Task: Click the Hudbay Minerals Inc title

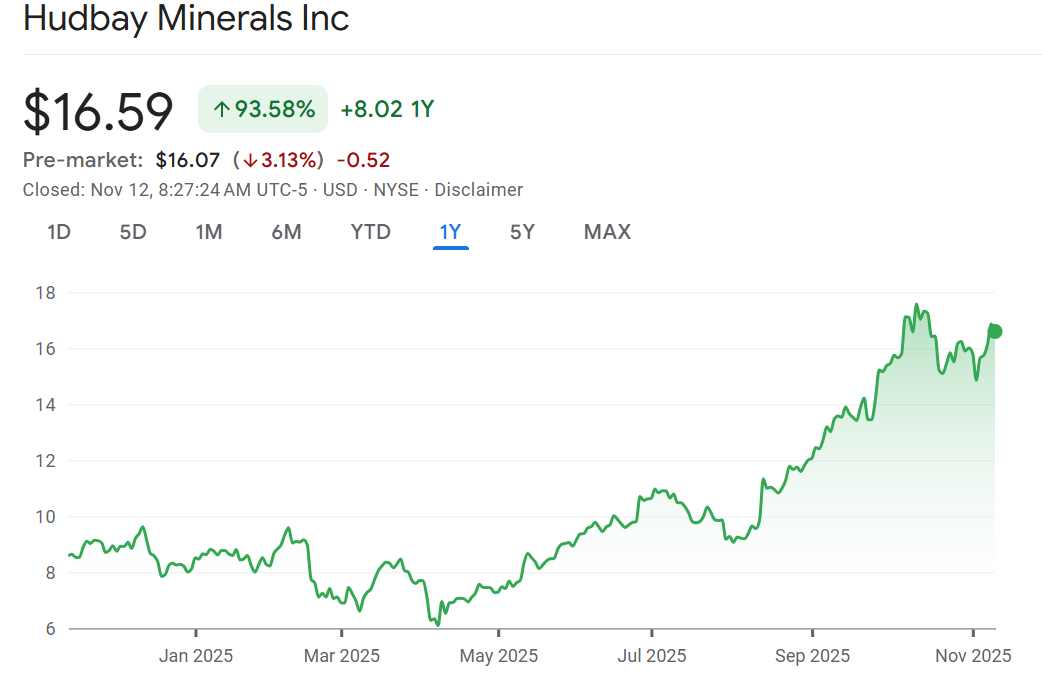Action: tap(186, 19)
